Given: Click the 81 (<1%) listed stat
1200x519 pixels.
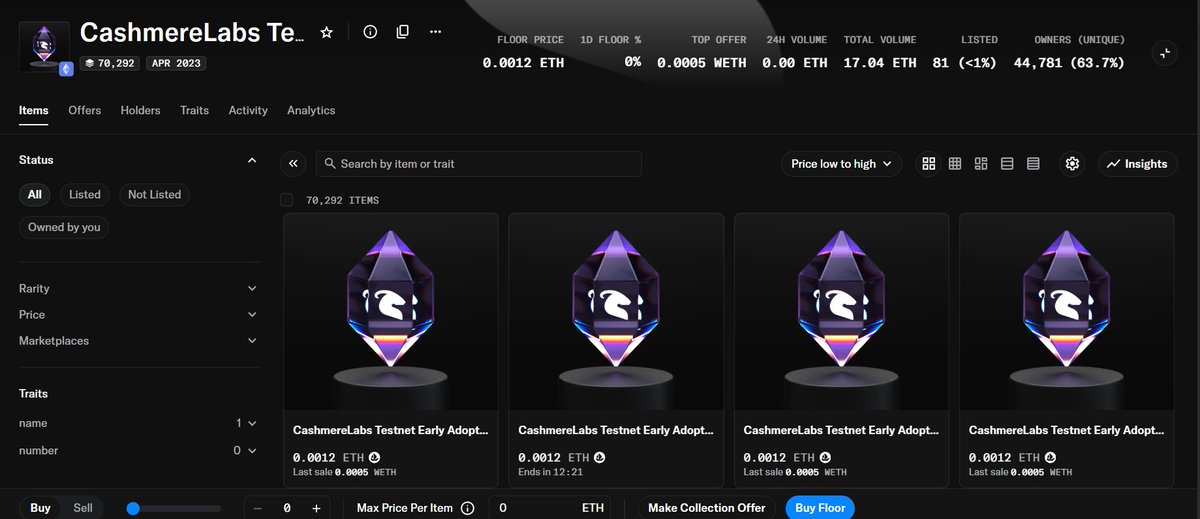Looking at the screenshot, I should (x=965, y=62).
